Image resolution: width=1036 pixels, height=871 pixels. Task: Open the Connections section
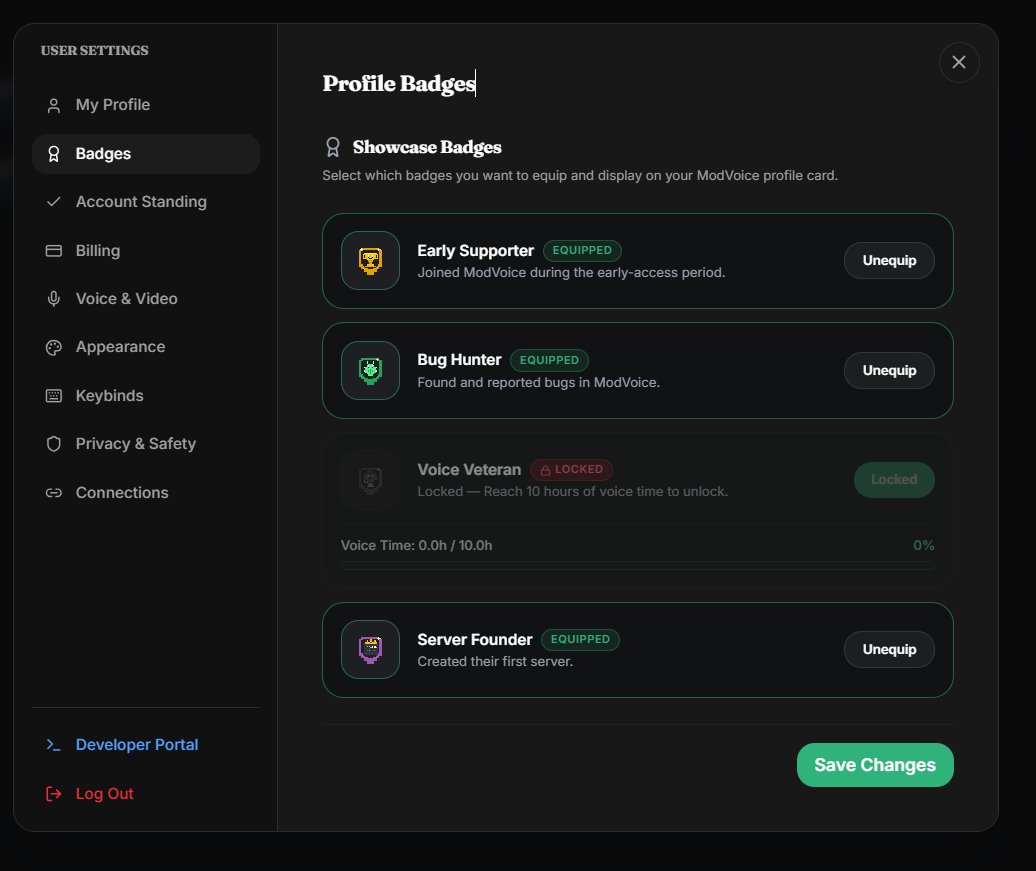pos(146,493)
